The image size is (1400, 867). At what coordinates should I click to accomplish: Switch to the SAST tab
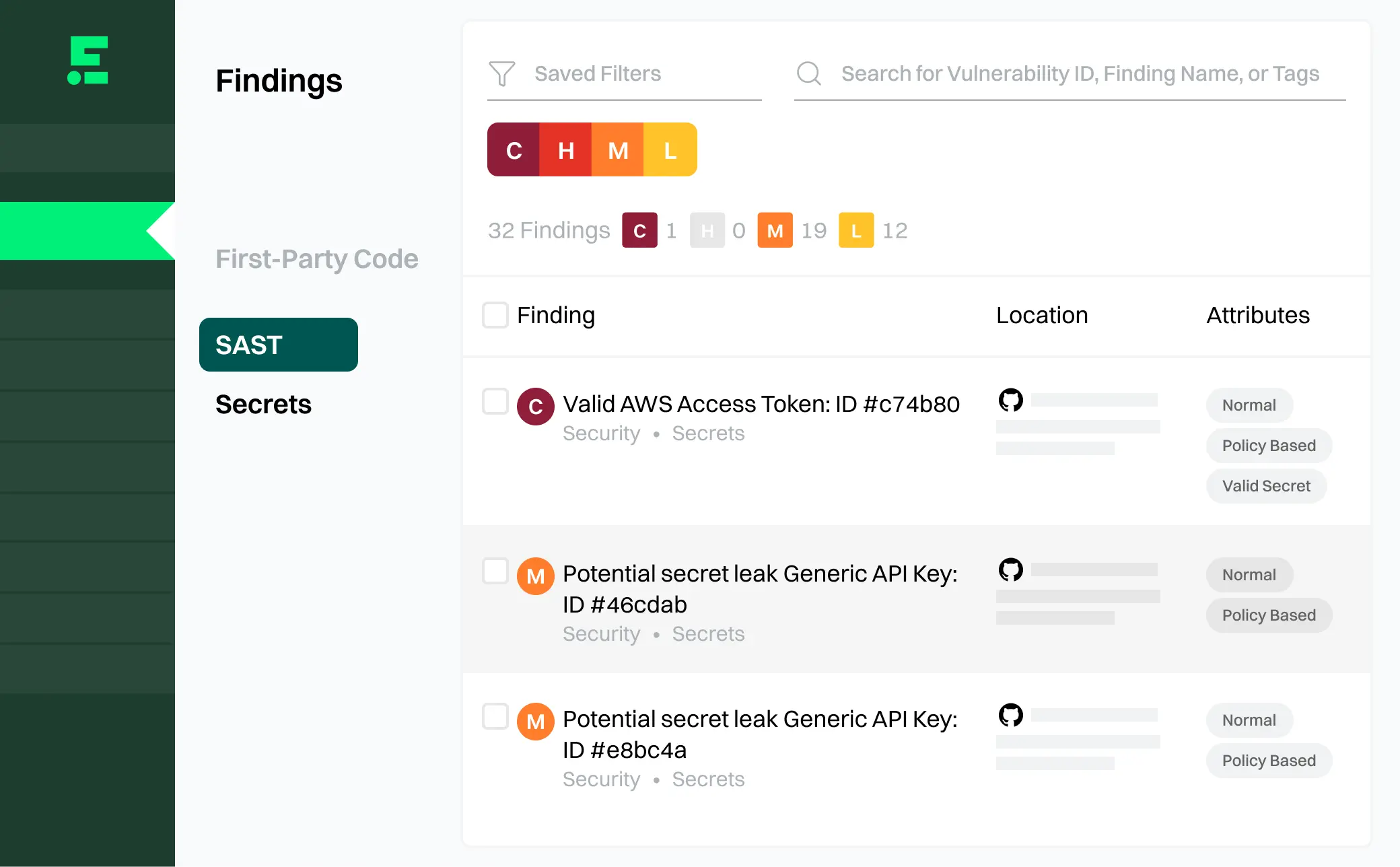click(x=277, y=344)
